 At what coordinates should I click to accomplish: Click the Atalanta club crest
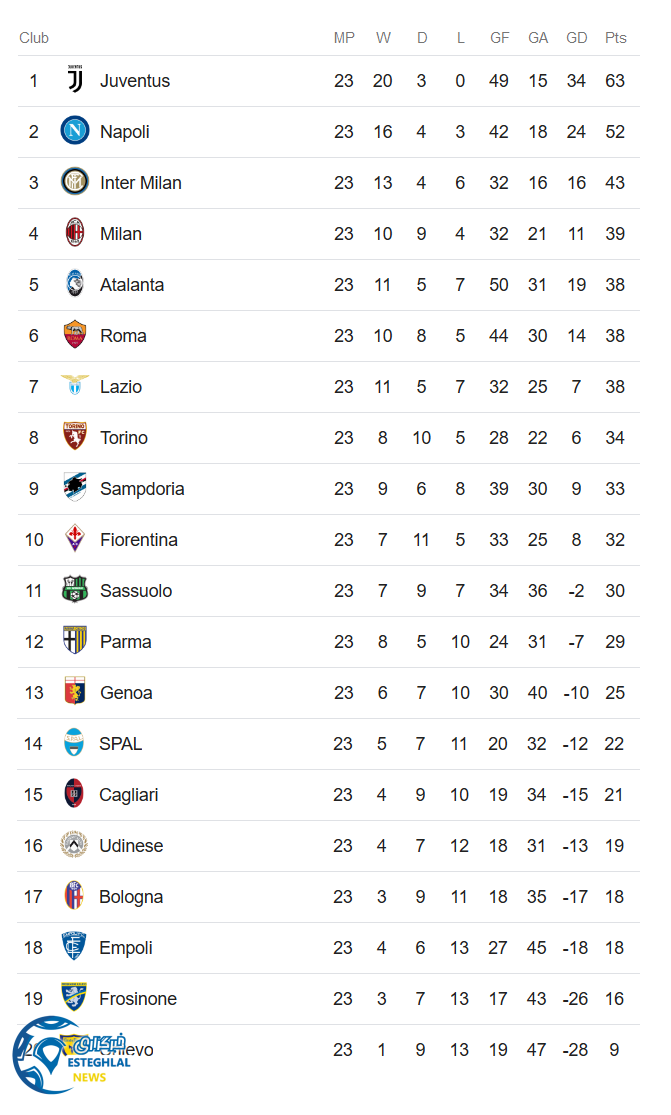point(75,284)
